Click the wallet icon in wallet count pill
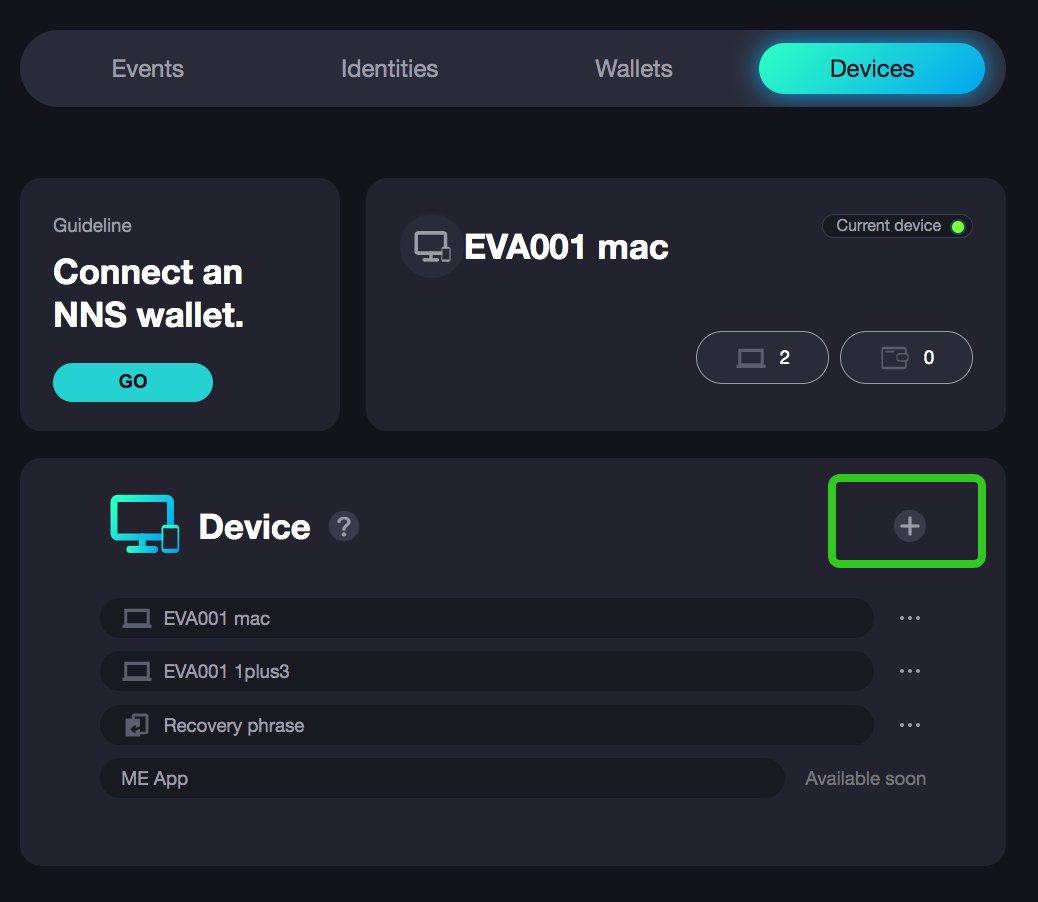The width and height of the screenshot is (1038, 902). (894, 358)
